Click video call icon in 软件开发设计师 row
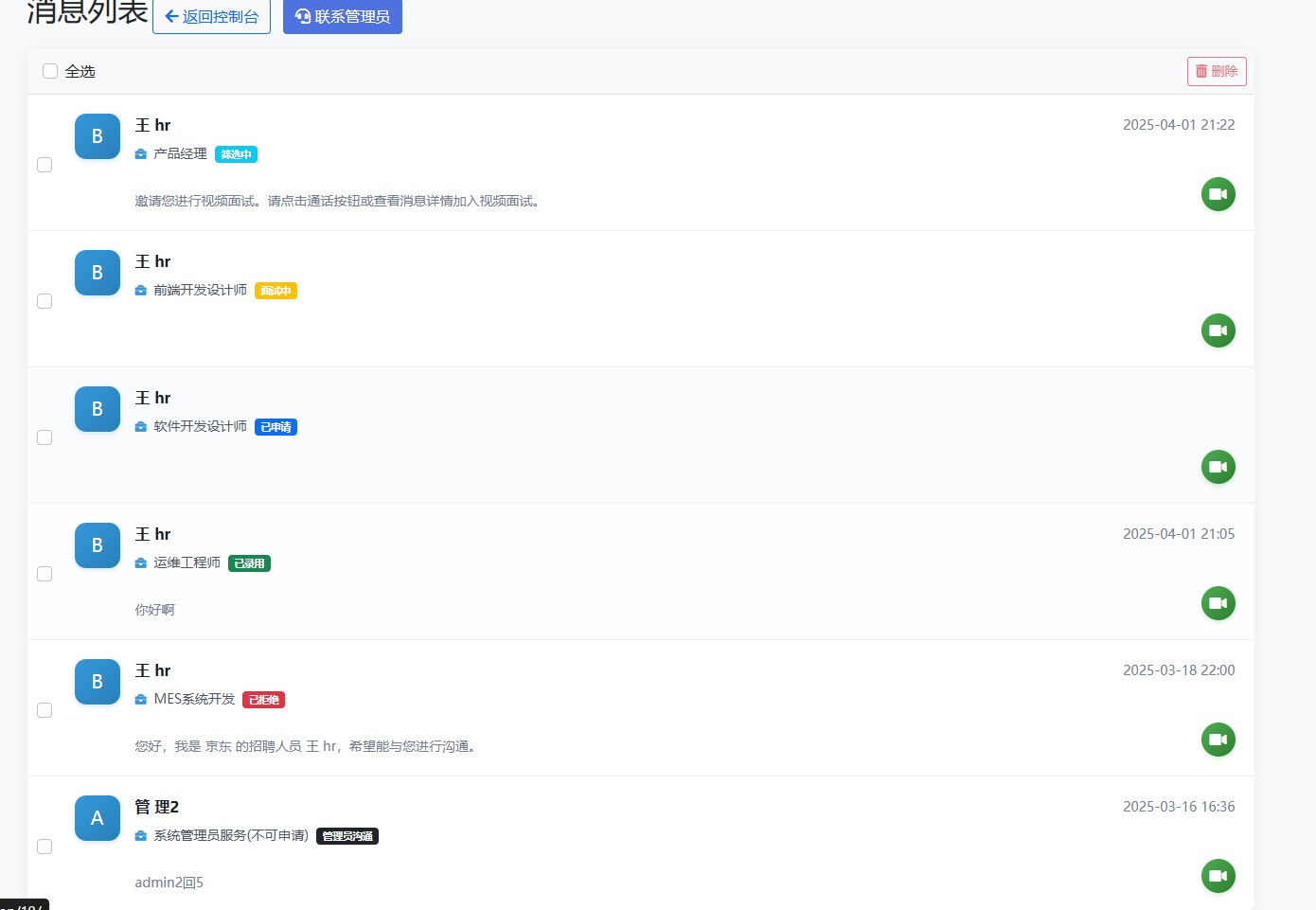The width and height of the screenshot is (1316, 910). tap(1218, 467)
